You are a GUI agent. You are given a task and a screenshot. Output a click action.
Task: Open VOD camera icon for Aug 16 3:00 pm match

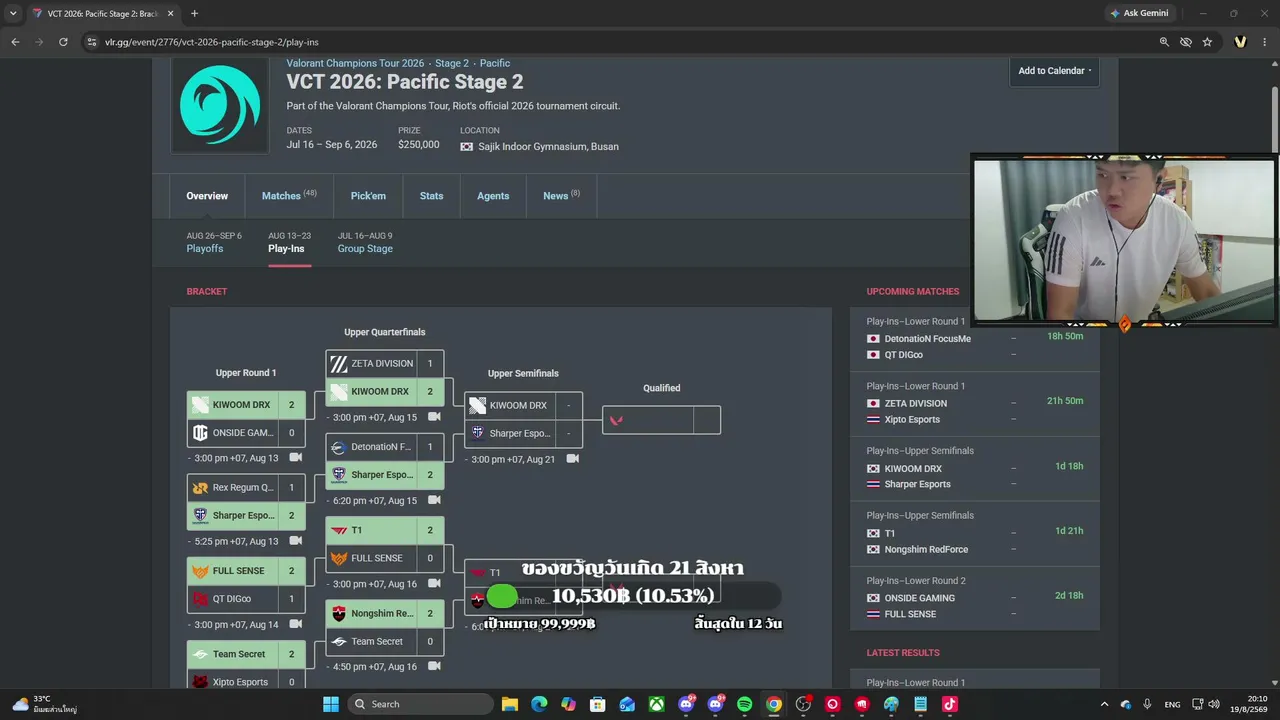(x=434, y=584)
